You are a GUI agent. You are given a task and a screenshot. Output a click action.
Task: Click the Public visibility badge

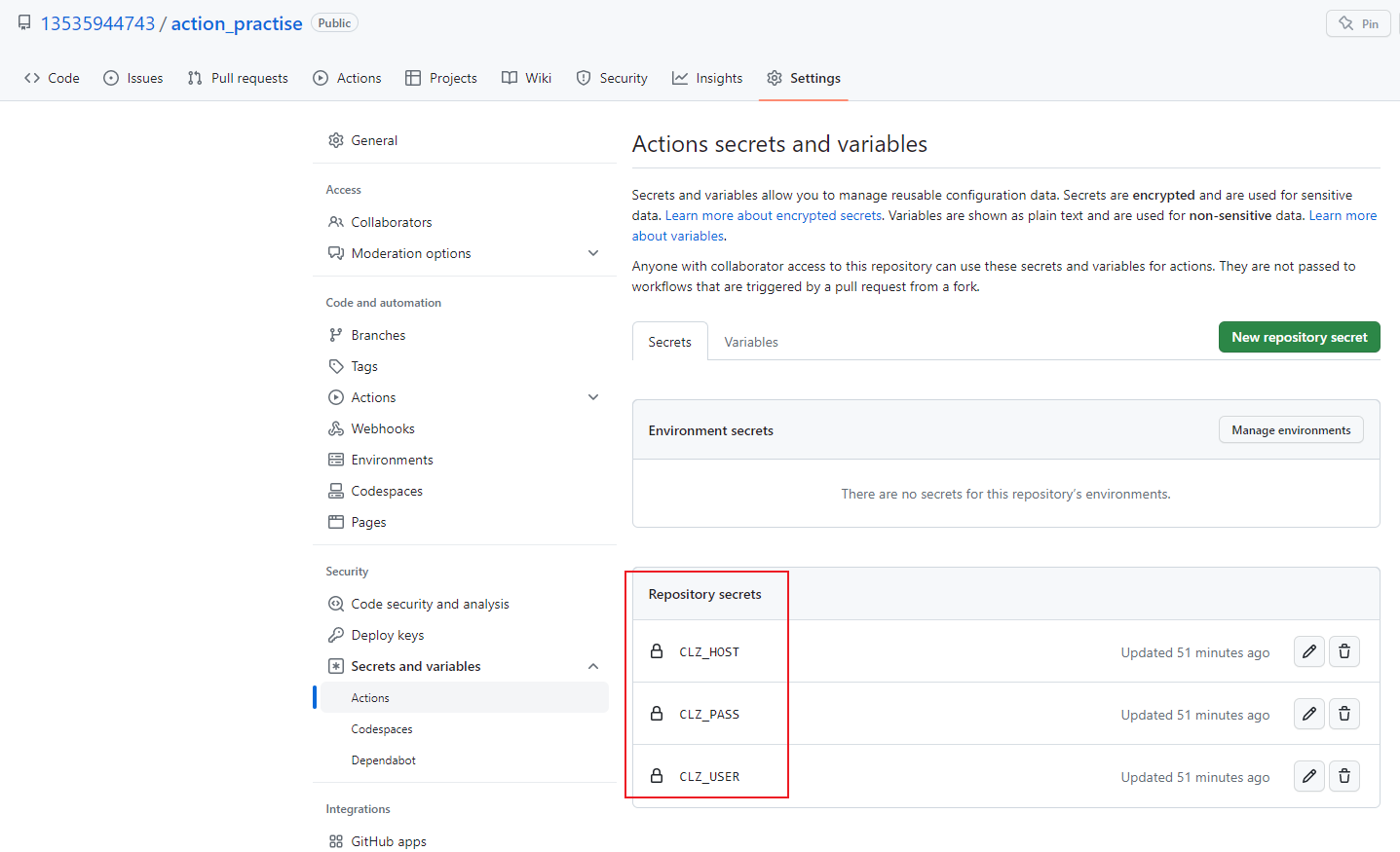(334, 22)
